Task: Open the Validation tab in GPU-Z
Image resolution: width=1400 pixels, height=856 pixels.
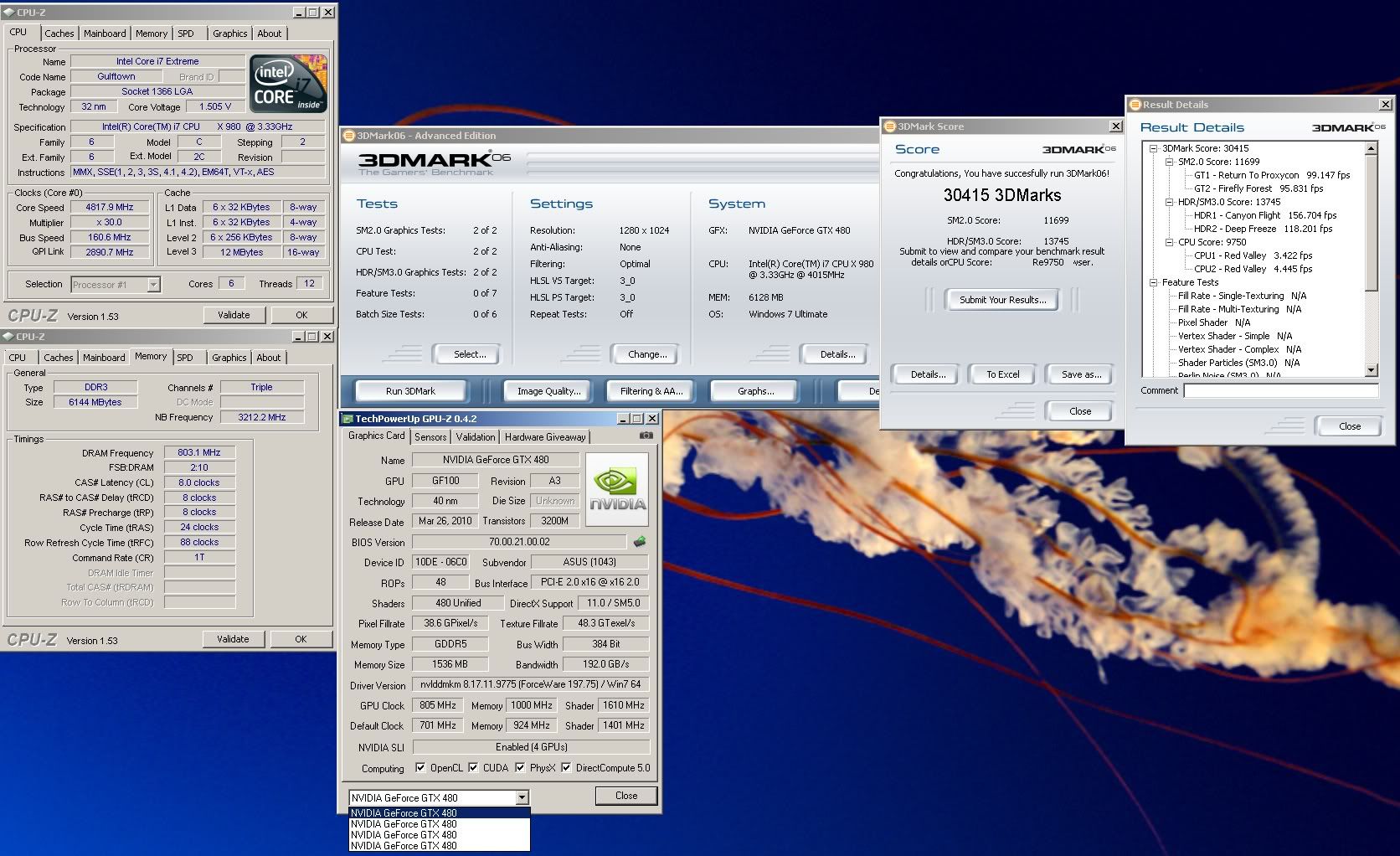Action: [x=476, y=437]
